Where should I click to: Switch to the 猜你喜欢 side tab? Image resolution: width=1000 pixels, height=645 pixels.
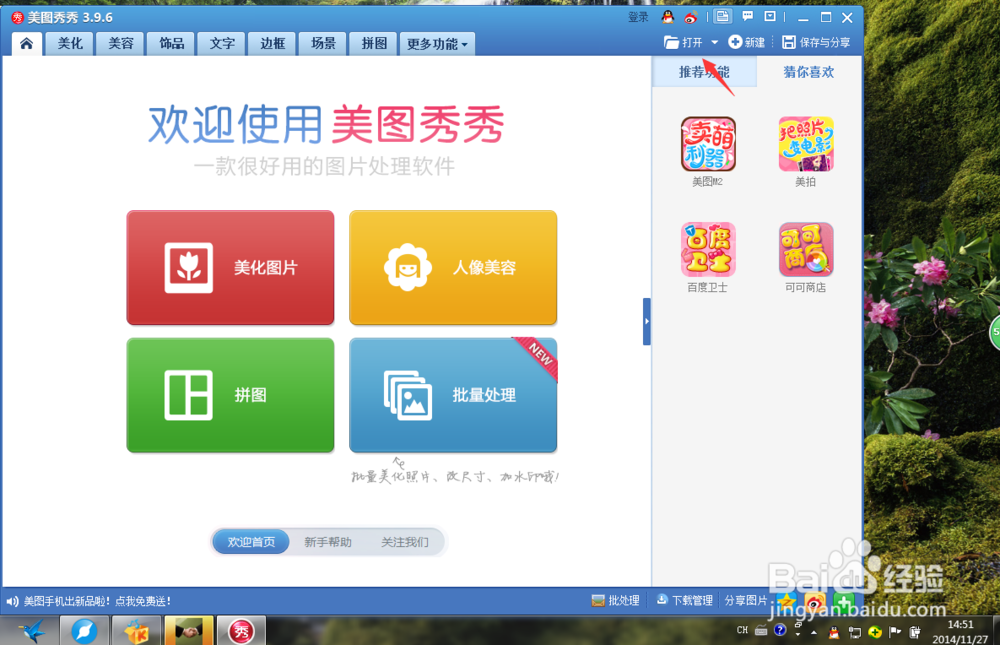click(809, 71)
